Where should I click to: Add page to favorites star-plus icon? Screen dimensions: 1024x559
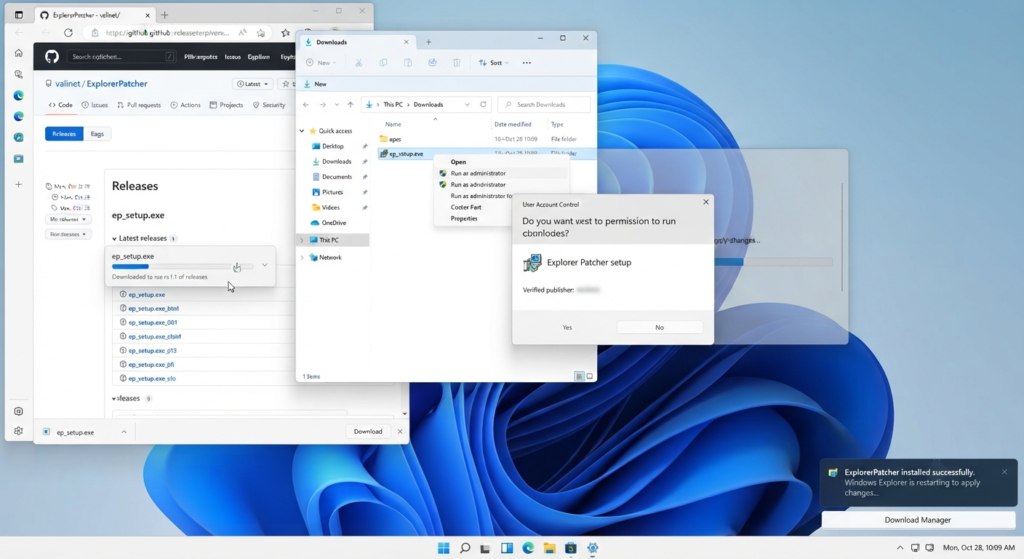[261, 33]
